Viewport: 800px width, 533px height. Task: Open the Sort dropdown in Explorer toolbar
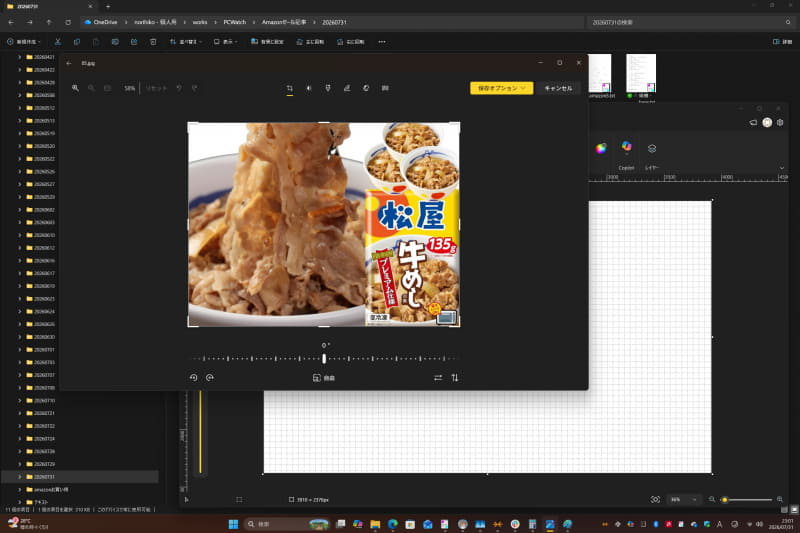186,42
